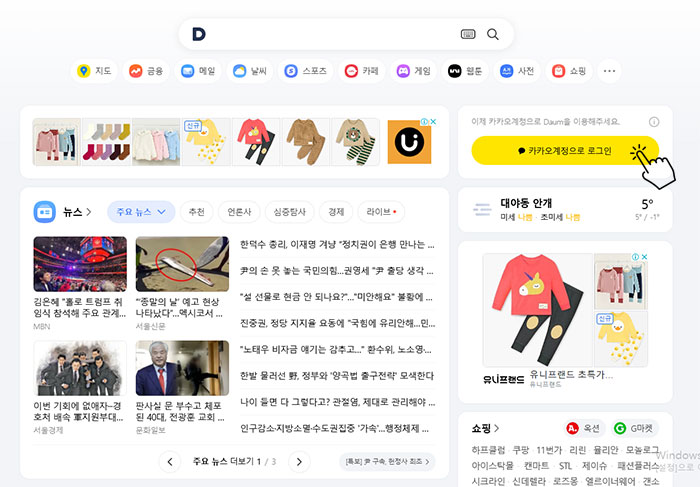
Task: Open the 대야동 안개 weather card
Action: coord(565,210)
